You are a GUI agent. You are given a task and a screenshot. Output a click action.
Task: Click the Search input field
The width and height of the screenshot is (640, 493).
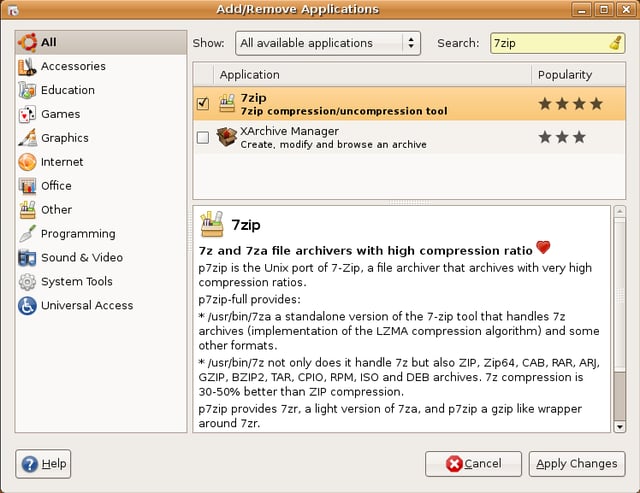[558, 43]
